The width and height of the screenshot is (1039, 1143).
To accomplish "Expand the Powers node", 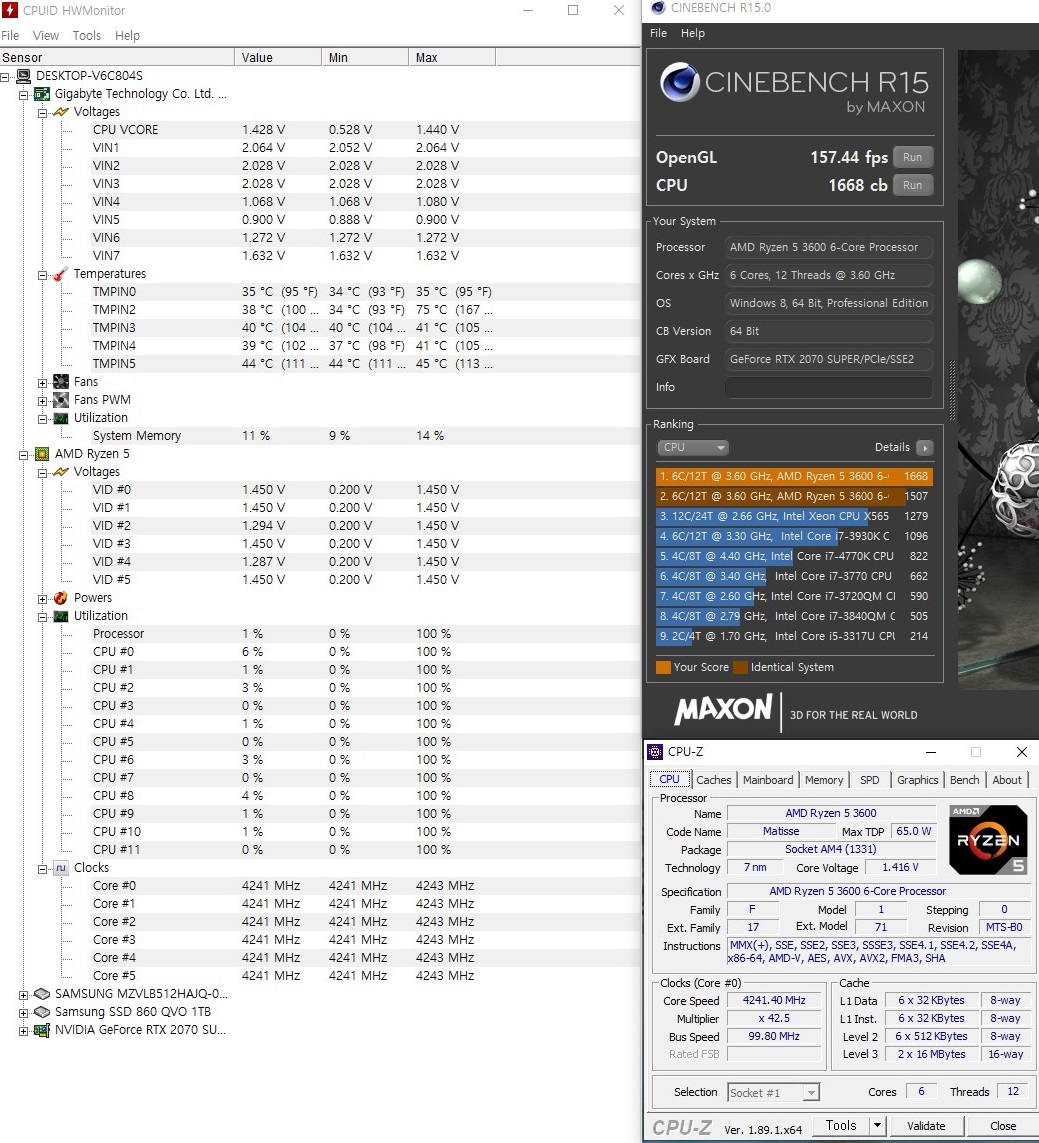I will pos(42,599).
